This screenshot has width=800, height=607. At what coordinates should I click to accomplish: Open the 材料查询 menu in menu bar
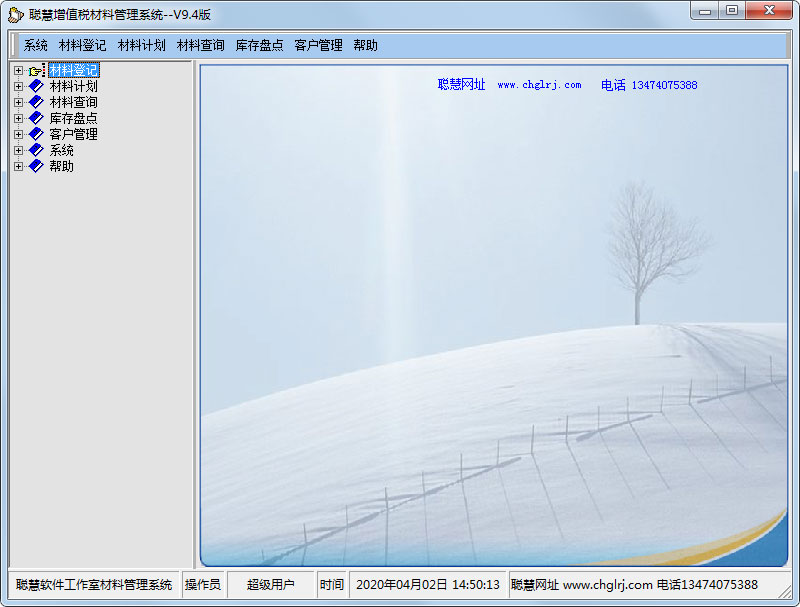coord(201,45)
